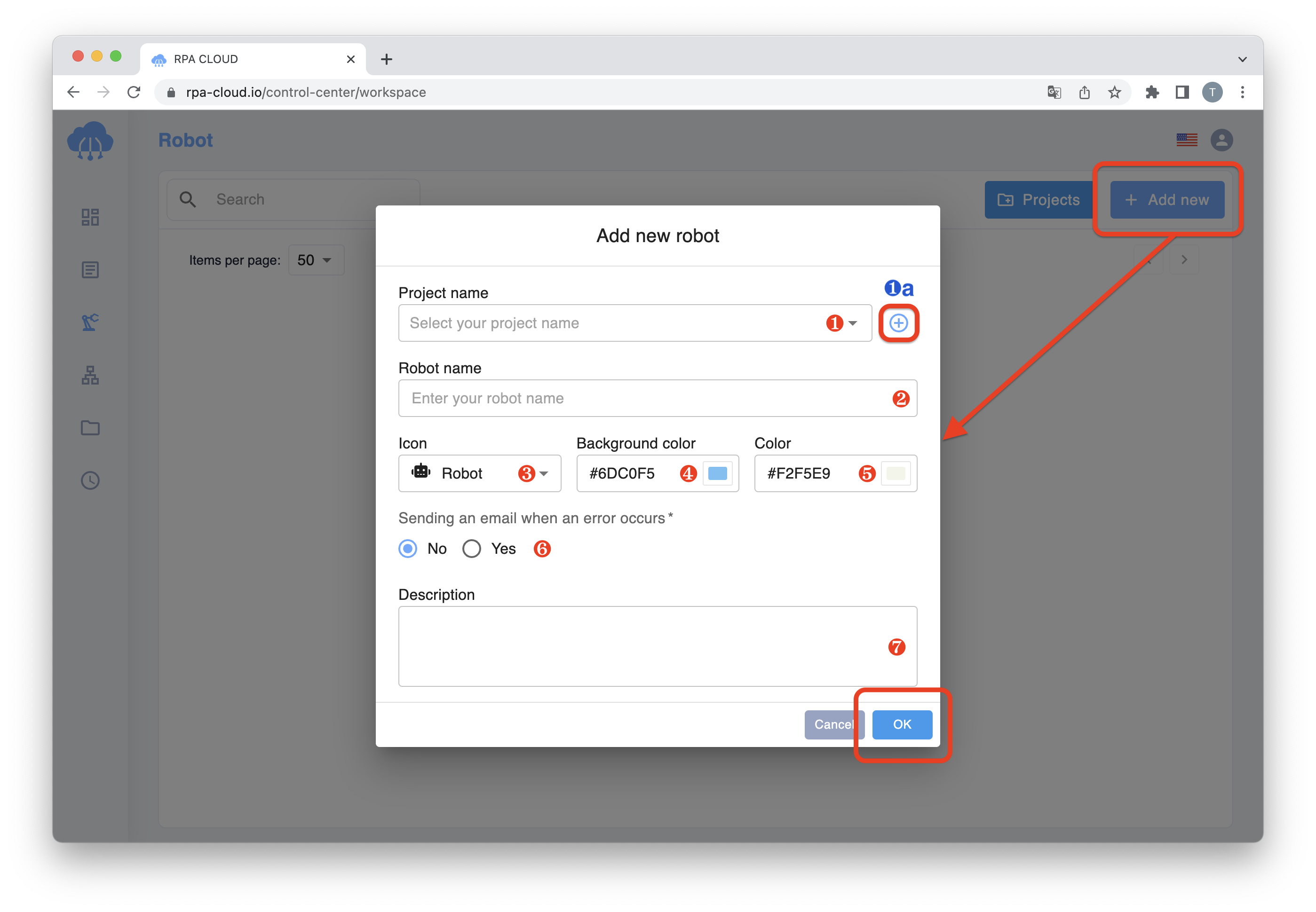Click the Robot page title
The height and width of the screenshot is (912, 1316).
[x=185, y=140]
